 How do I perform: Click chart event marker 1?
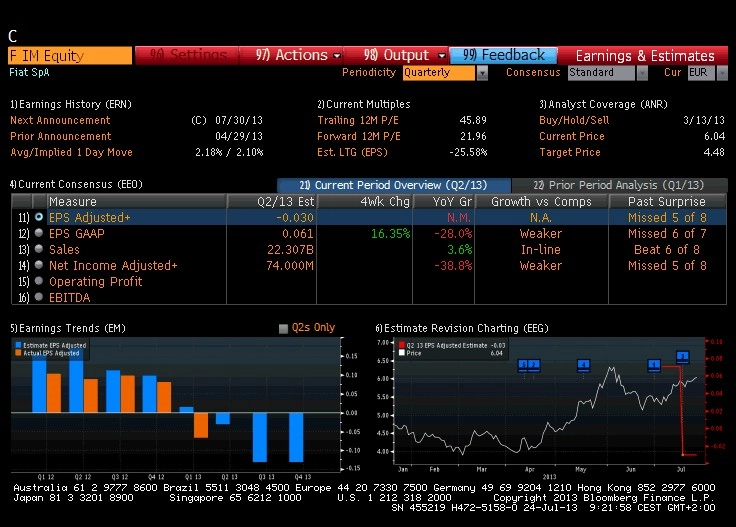tap(654, 365)
